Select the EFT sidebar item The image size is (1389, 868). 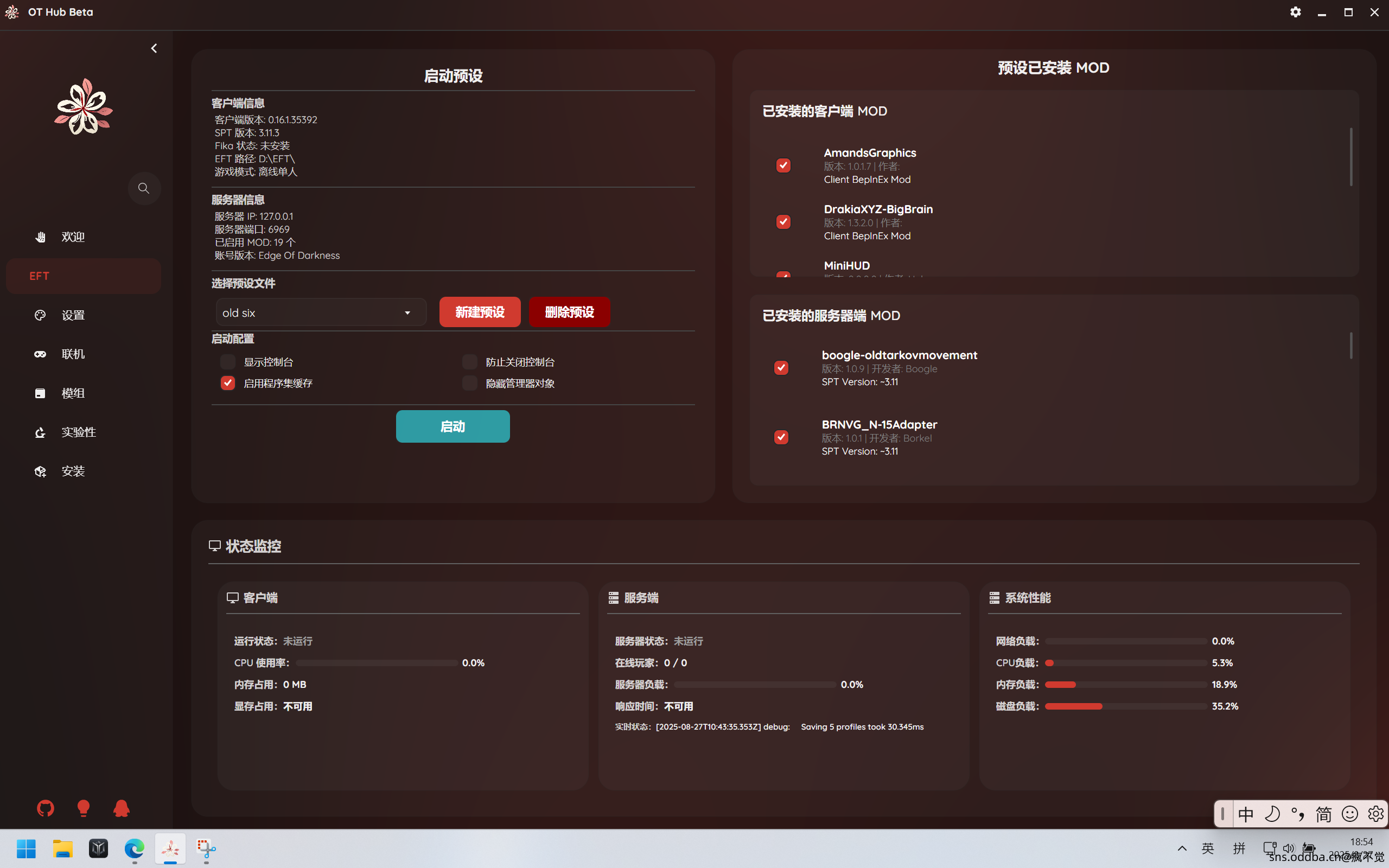coord(83,276)
